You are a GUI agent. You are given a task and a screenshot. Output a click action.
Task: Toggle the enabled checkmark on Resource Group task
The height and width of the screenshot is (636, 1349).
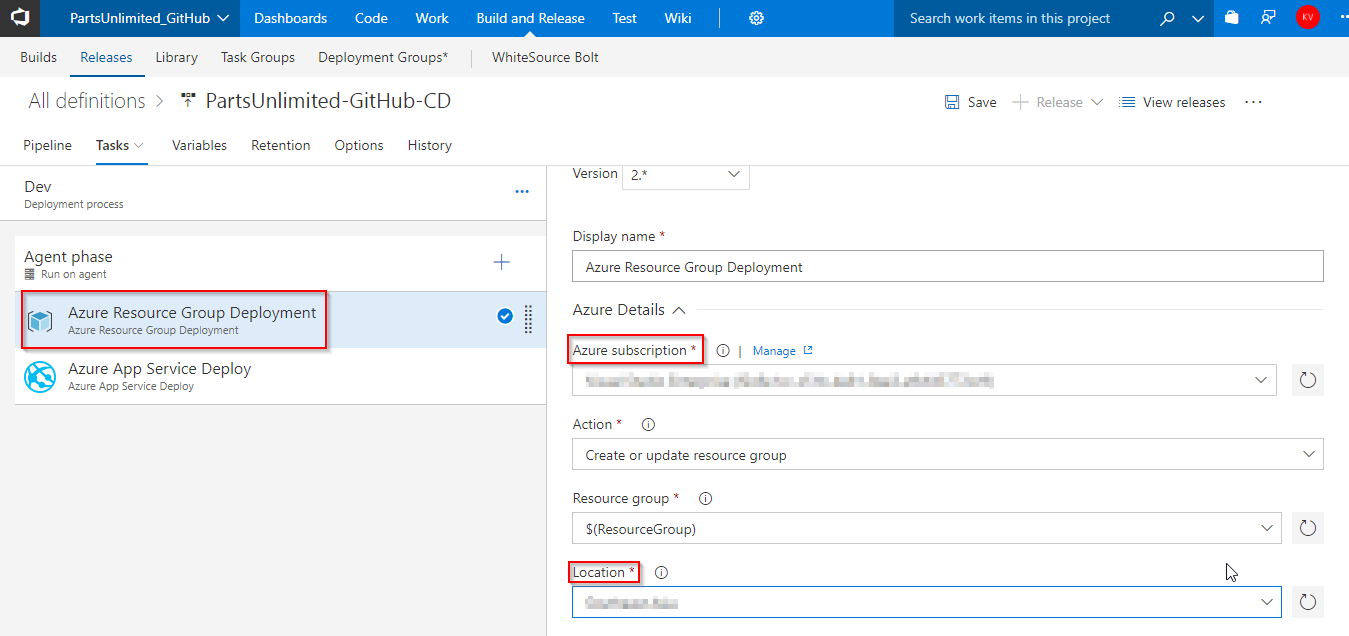505,316
